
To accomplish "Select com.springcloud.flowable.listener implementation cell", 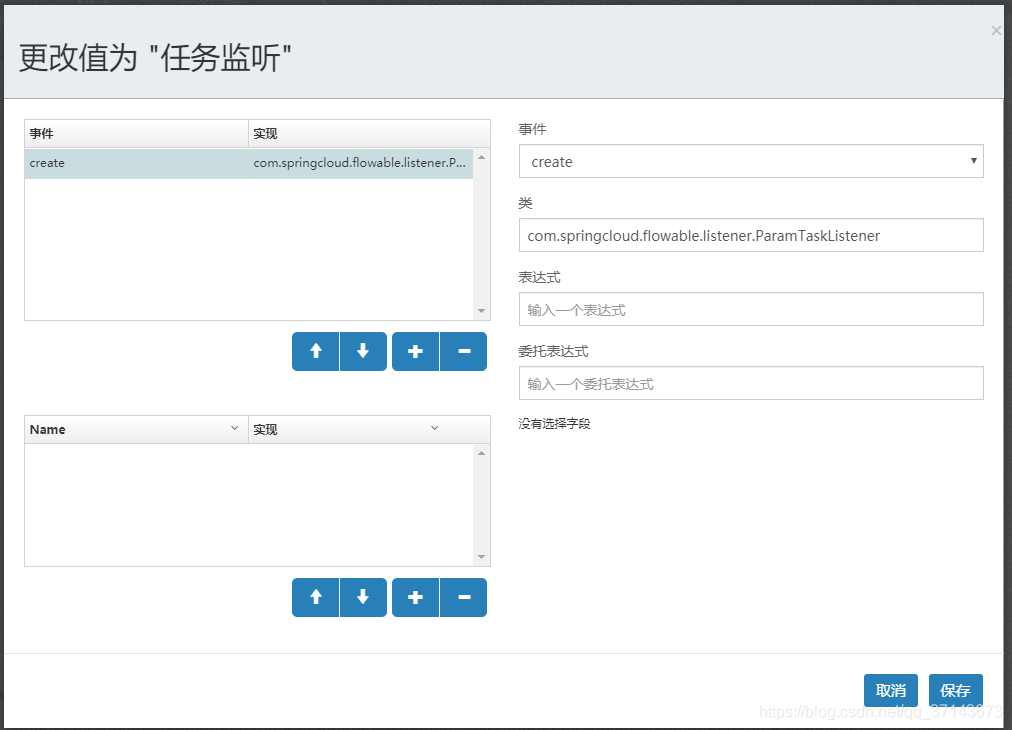I will pos(361,163).
